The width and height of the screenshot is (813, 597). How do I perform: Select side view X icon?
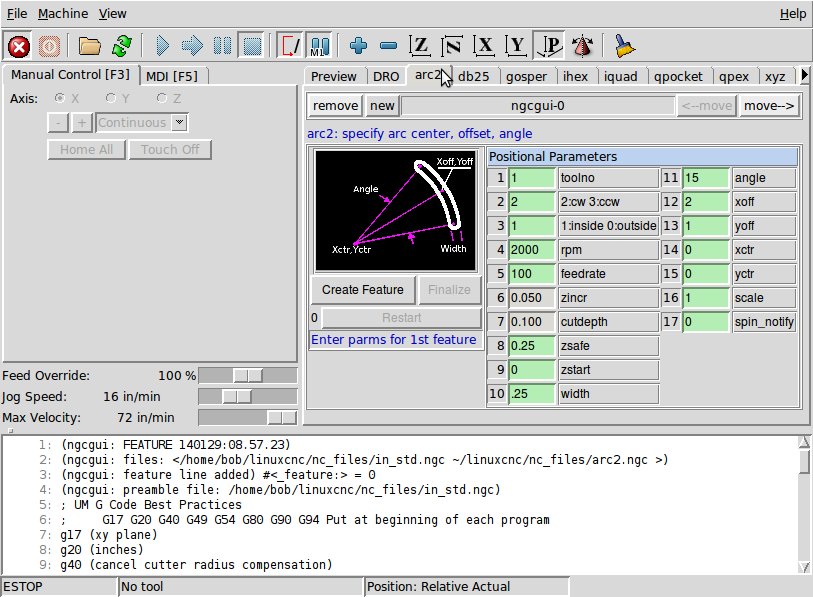tap(484, 47)
